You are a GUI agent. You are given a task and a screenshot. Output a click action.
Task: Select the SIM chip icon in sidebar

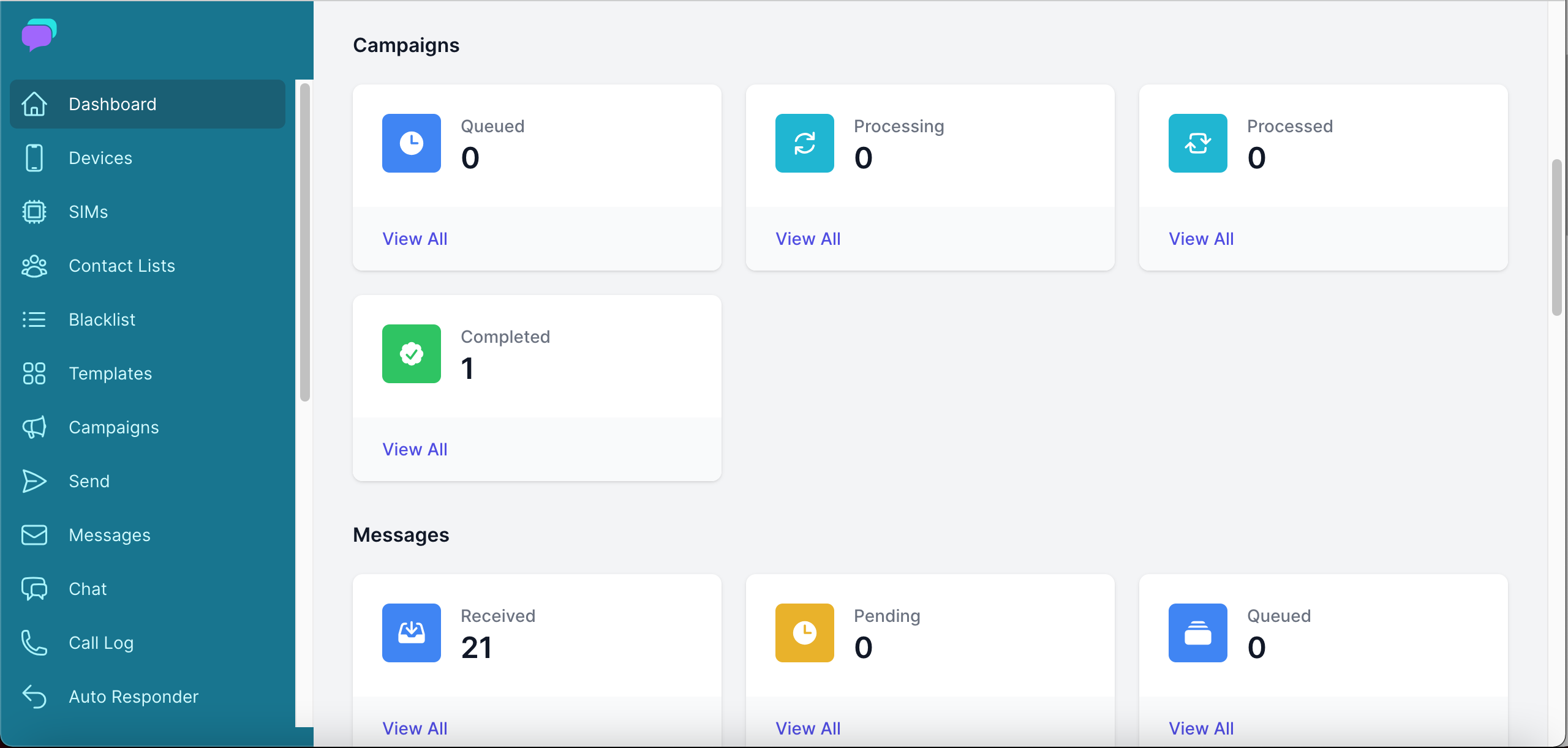coord(35,211)
